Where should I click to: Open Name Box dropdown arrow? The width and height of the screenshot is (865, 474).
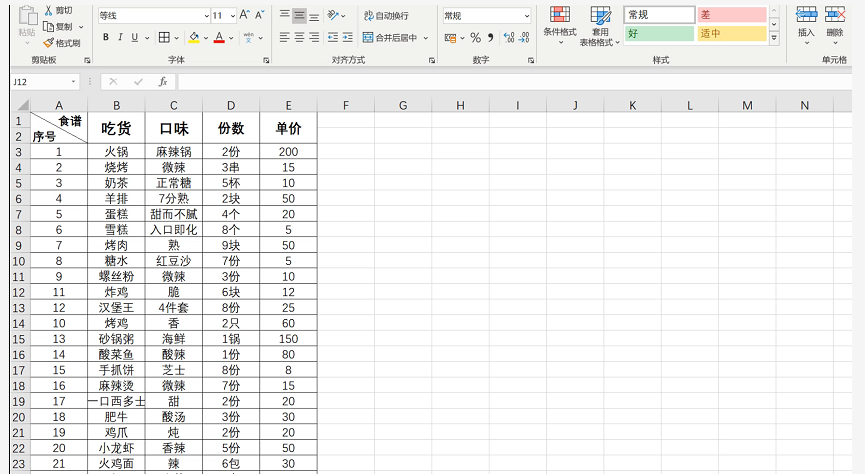click(x=73, y=82)
